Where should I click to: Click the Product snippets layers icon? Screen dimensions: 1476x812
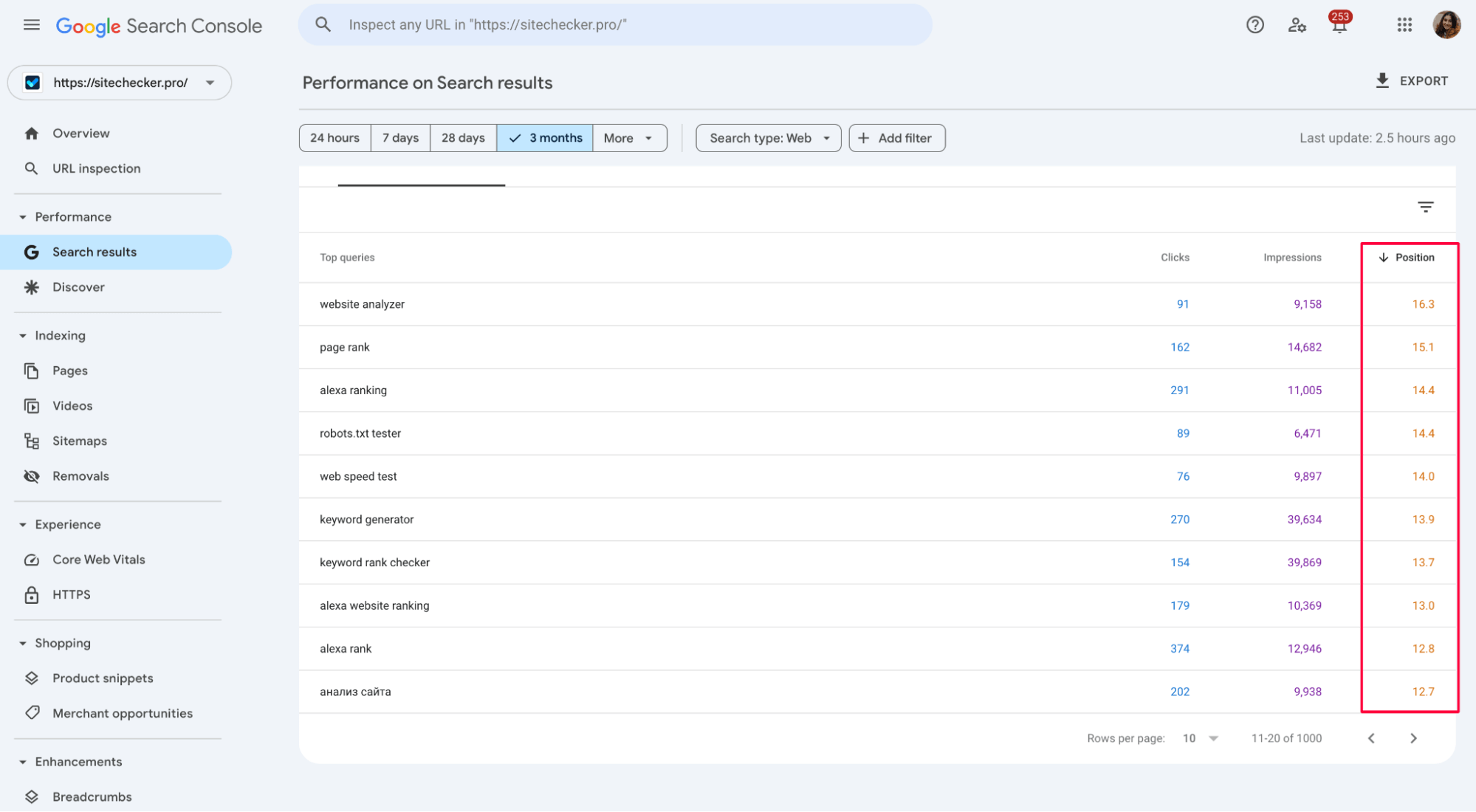(31, 678)
